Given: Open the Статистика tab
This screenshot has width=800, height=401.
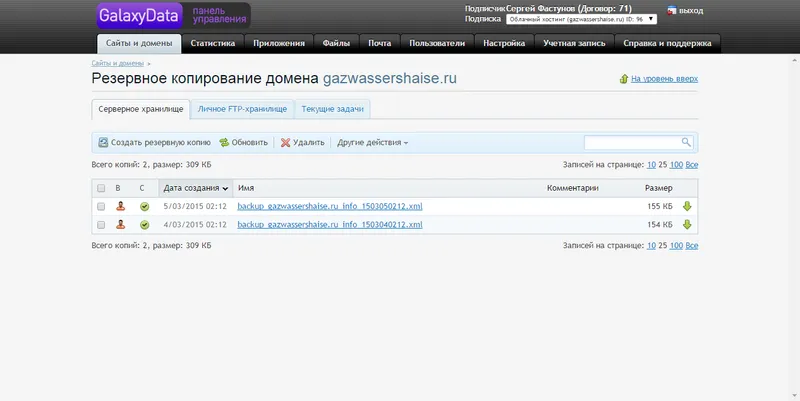Looking at the screenshot, I should coord(213,43).
